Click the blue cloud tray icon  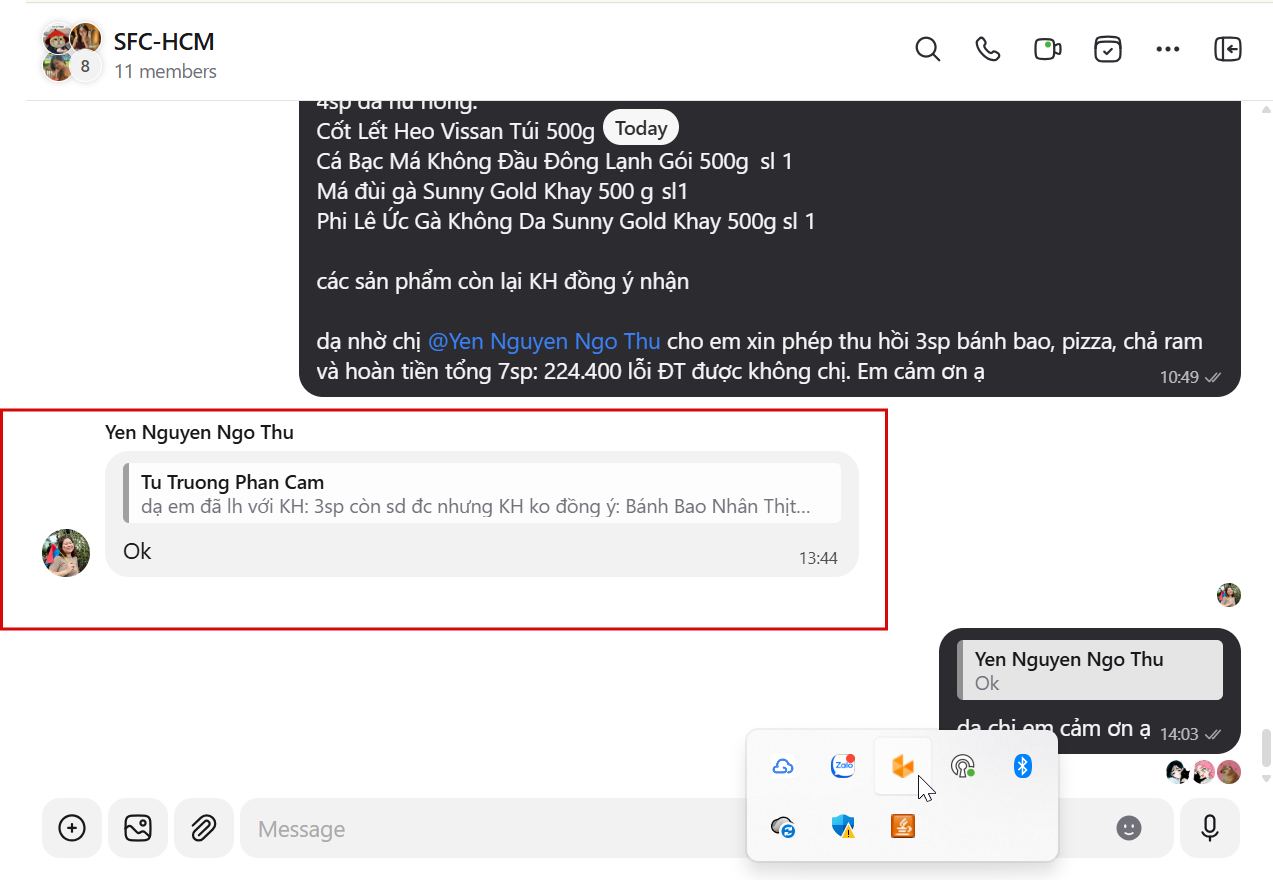click(x=783, y=767)
